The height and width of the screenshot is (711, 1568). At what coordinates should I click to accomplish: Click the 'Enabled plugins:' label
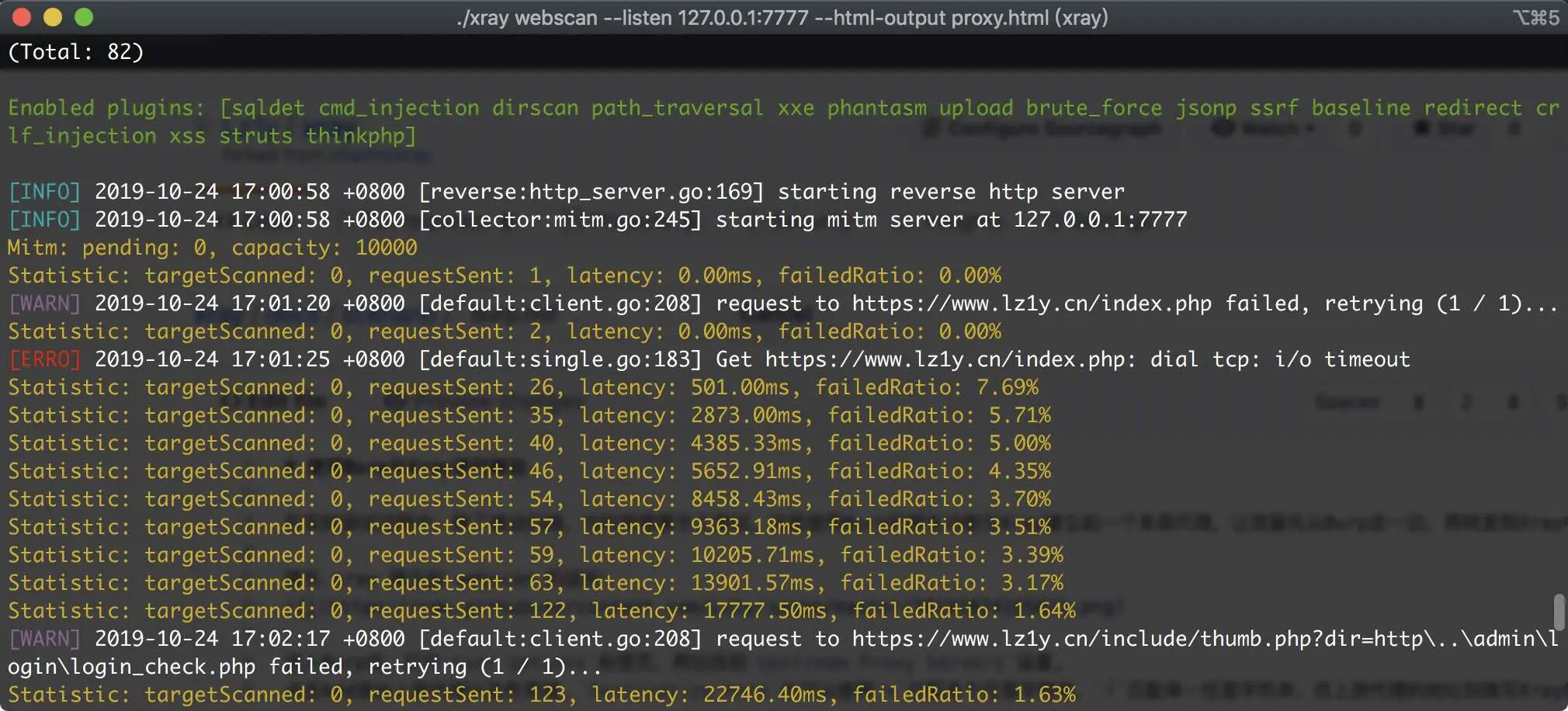(x=106, y=108)
